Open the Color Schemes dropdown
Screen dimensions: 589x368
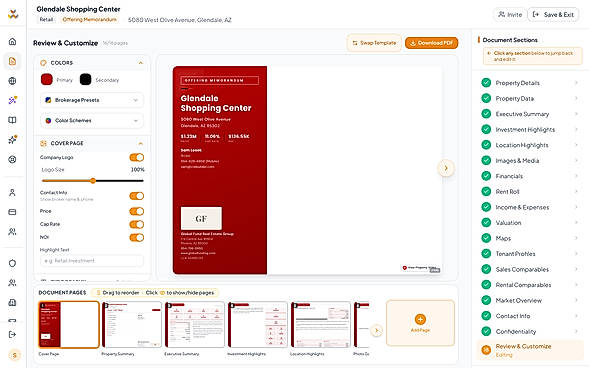(x=92, y=121)
